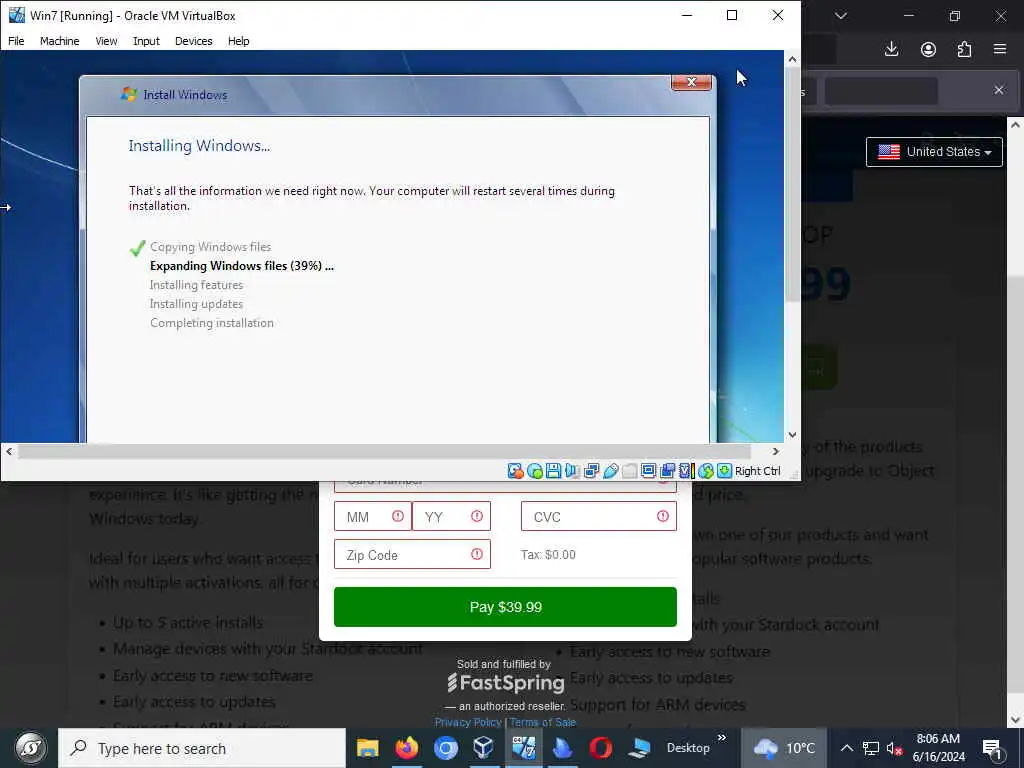This screenshot has width=1024, height=768.
Task: Open the browser tab list chevron
Action: pos(841,15)
